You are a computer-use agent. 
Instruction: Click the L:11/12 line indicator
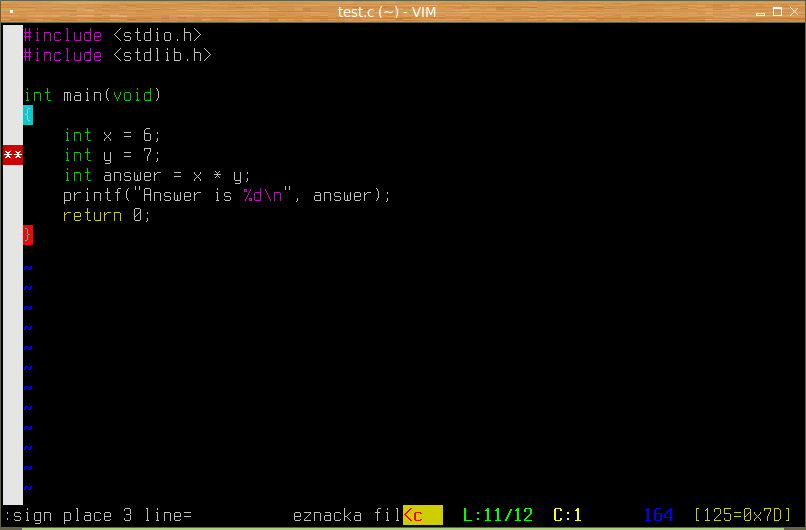coord(498,515)
